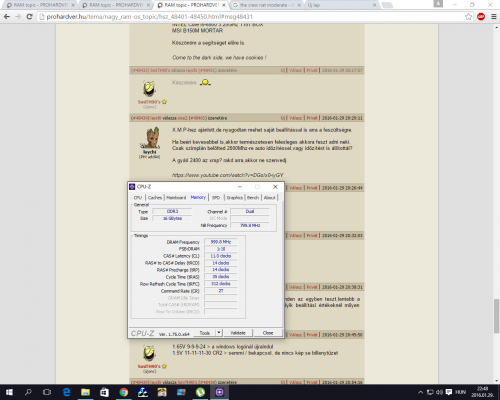Click the CAS# Latency value field
This screenshot has height=400, width=500.
pos(221,256)
